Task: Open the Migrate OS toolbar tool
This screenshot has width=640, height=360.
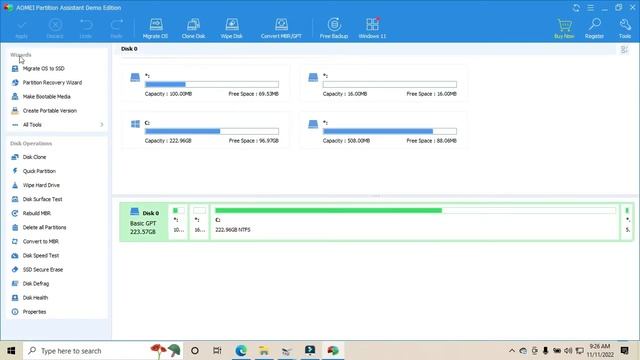Action: coord(155,28)
